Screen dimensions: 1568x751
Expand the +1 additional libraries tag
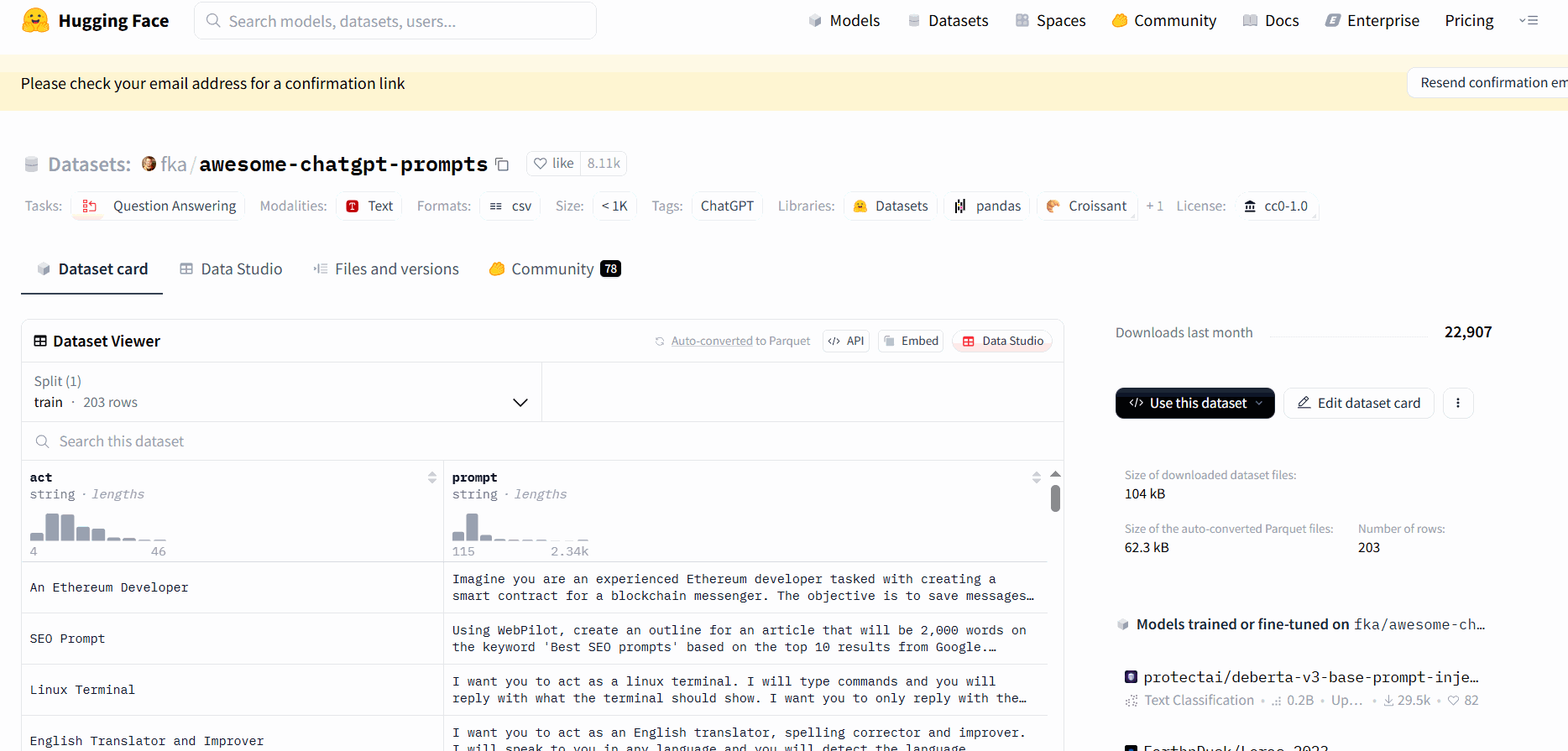[1154, 206]
